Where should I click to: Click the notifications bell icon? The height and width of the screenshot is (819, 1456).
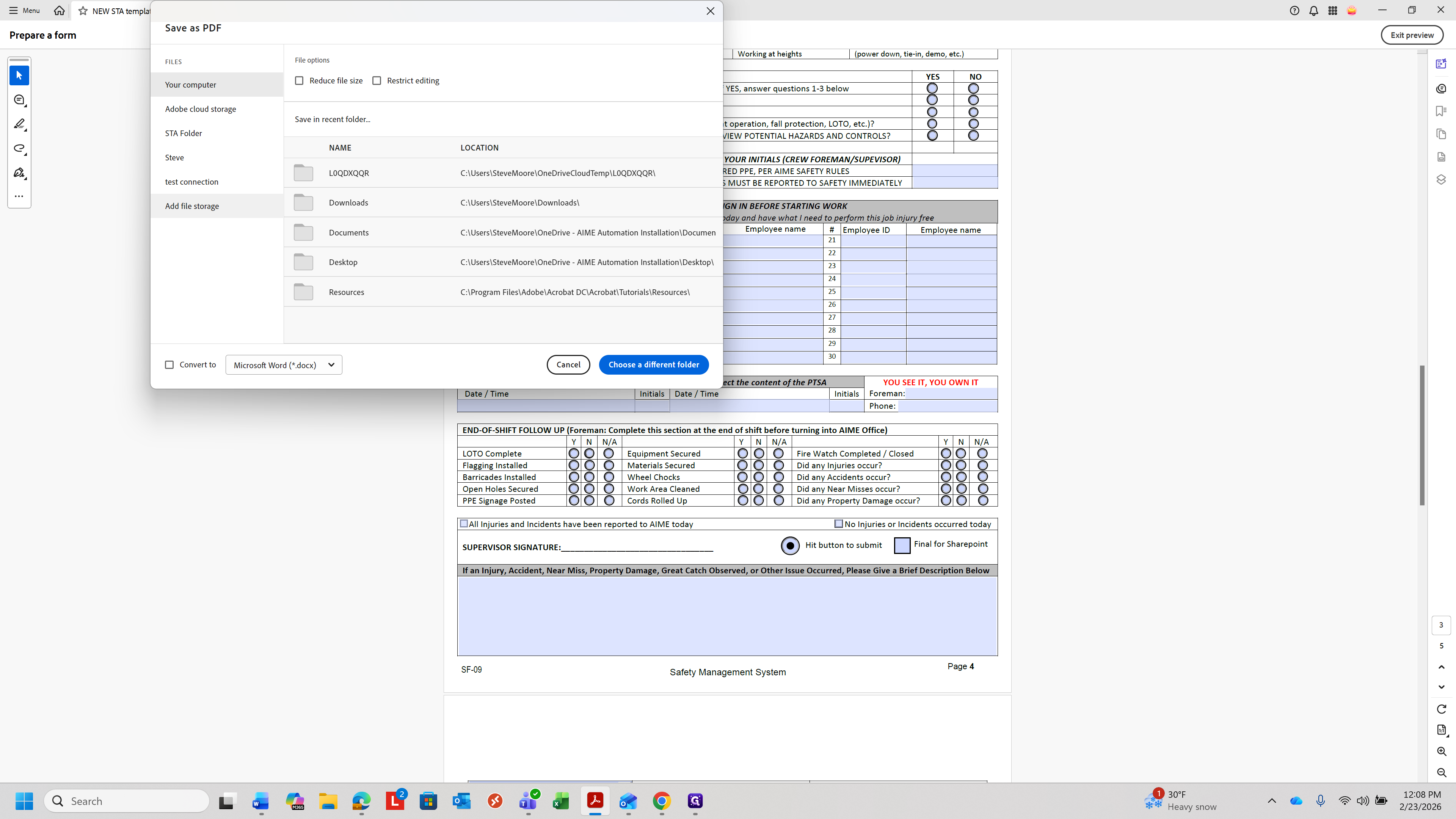pyautogui.click(x=1313, y=11)
